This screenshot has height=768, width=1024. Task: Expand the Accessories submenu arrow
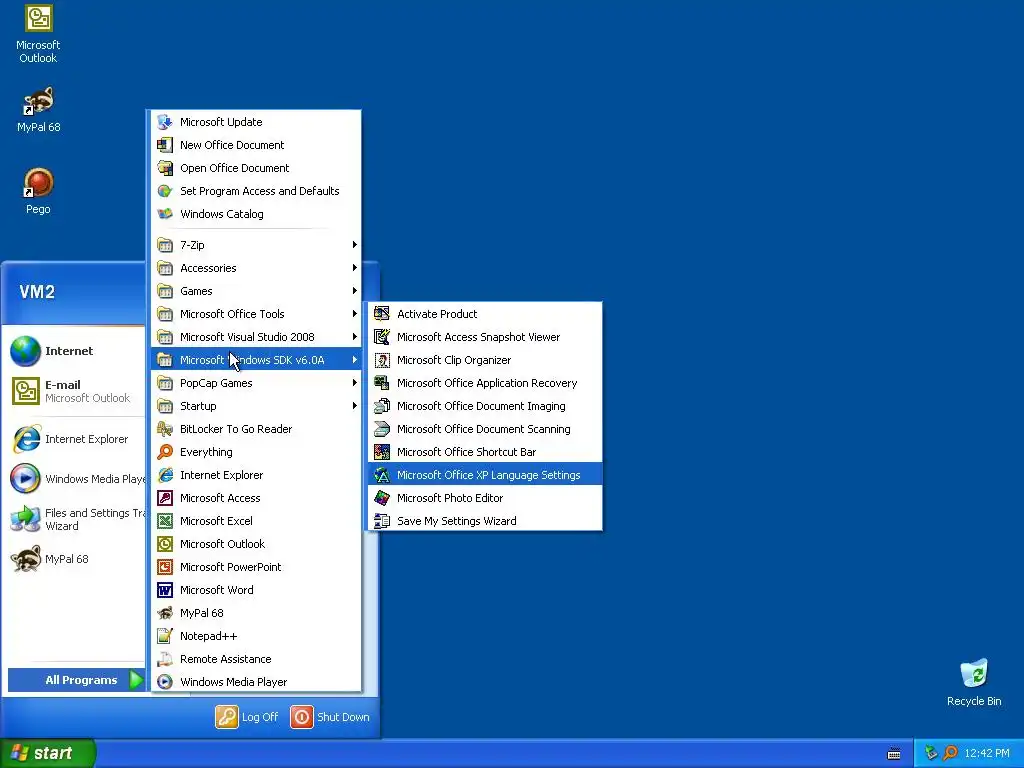(x=355, y=268)
